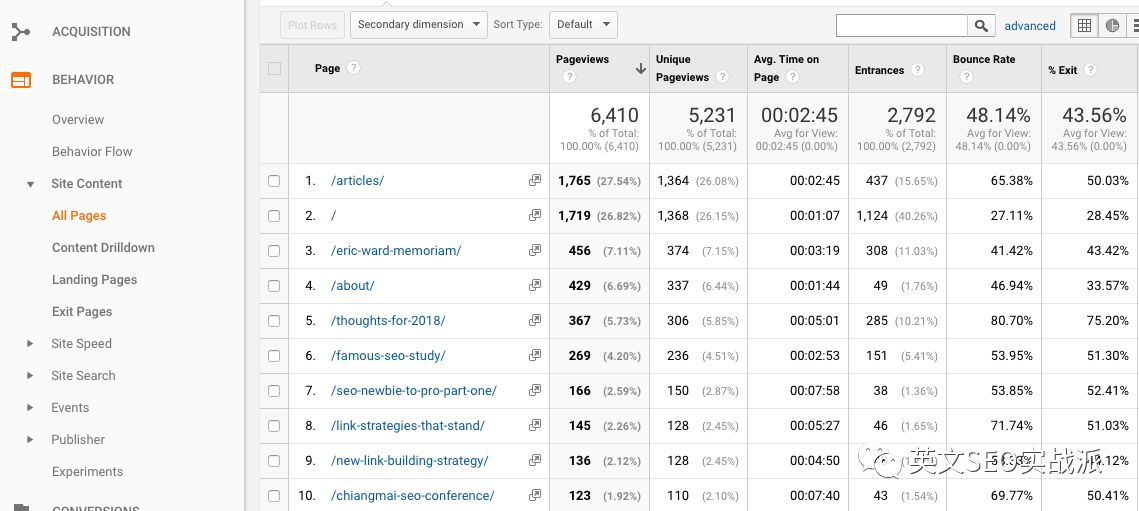Check the /eric-ward-memoriam/ row checkbox
The image size is (1139, 511).
click(274, 251)
